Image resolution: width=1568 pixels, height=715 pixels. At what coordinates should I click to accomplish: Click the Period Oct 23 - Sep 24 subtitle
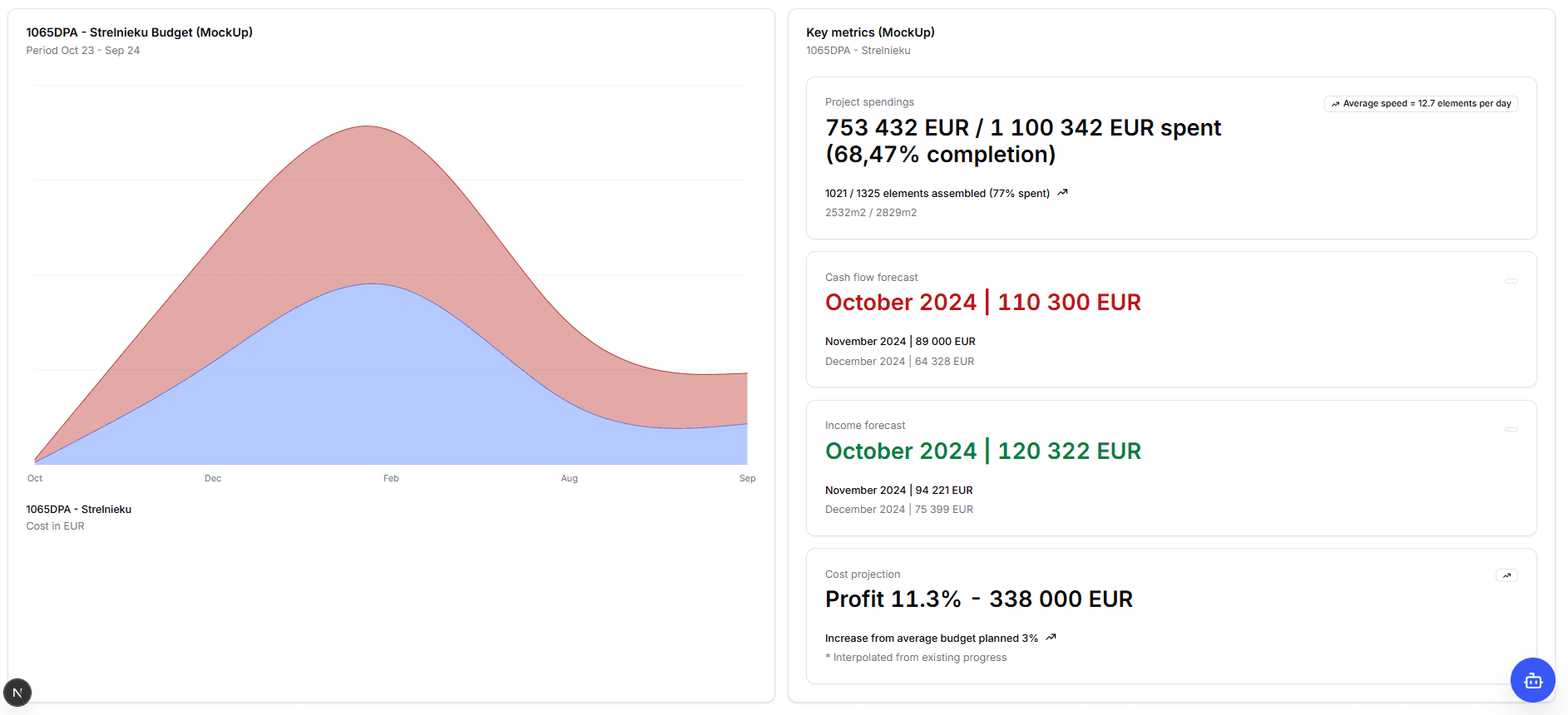click(82, 50)
